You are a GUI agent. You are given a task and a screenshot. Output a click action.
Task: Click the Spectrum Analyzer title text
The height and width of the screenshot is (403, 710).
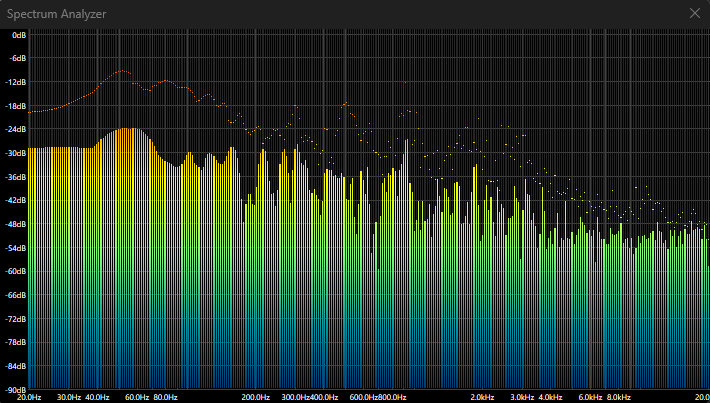click(x=57, y=14)
